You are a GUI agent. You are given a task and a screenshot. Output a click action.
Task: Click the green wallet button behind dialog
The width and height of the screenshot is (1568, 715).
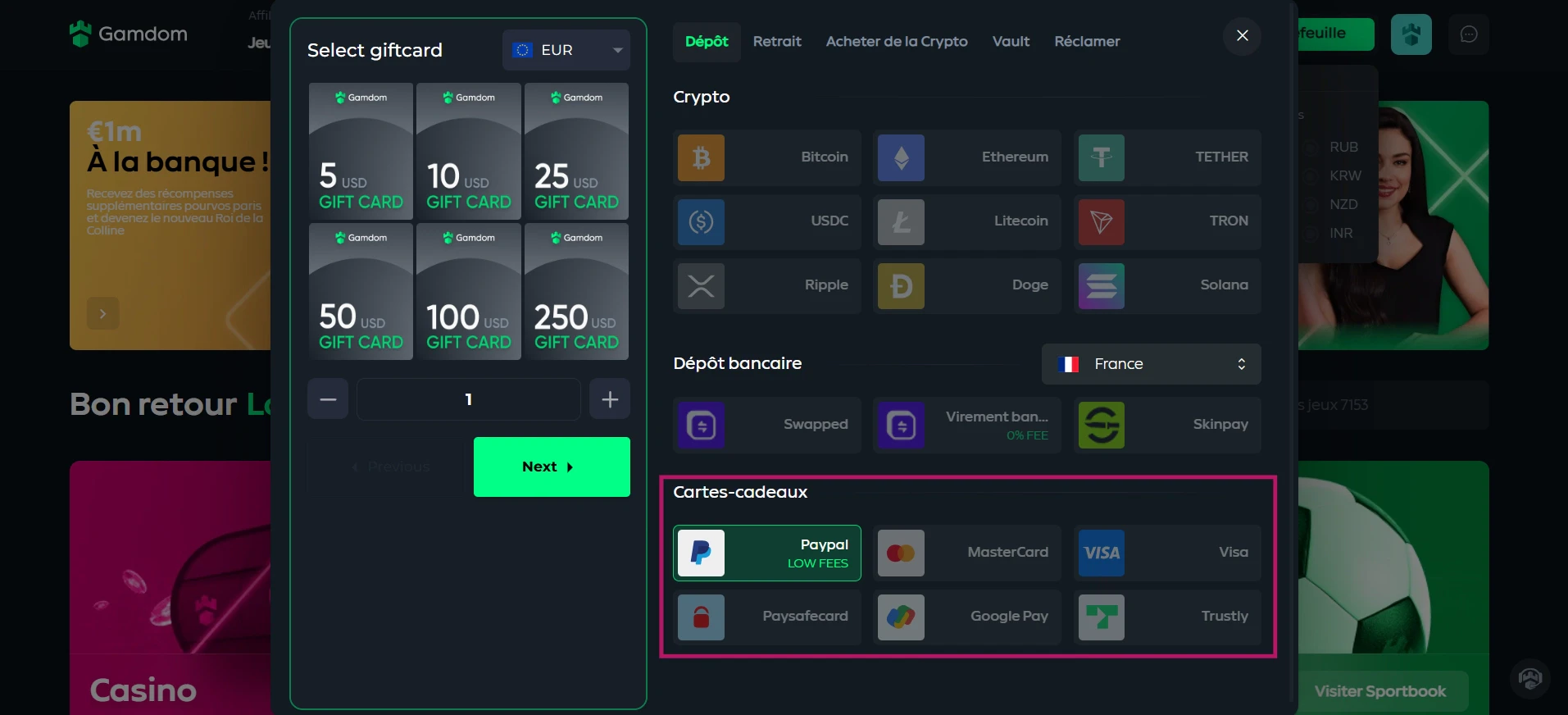[x=1336, y=34]
